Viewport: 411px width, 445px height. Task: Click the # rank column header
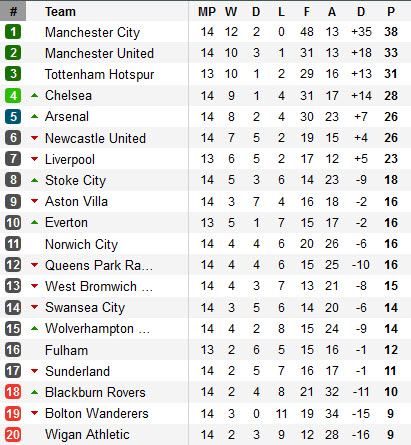coord(13,11)
